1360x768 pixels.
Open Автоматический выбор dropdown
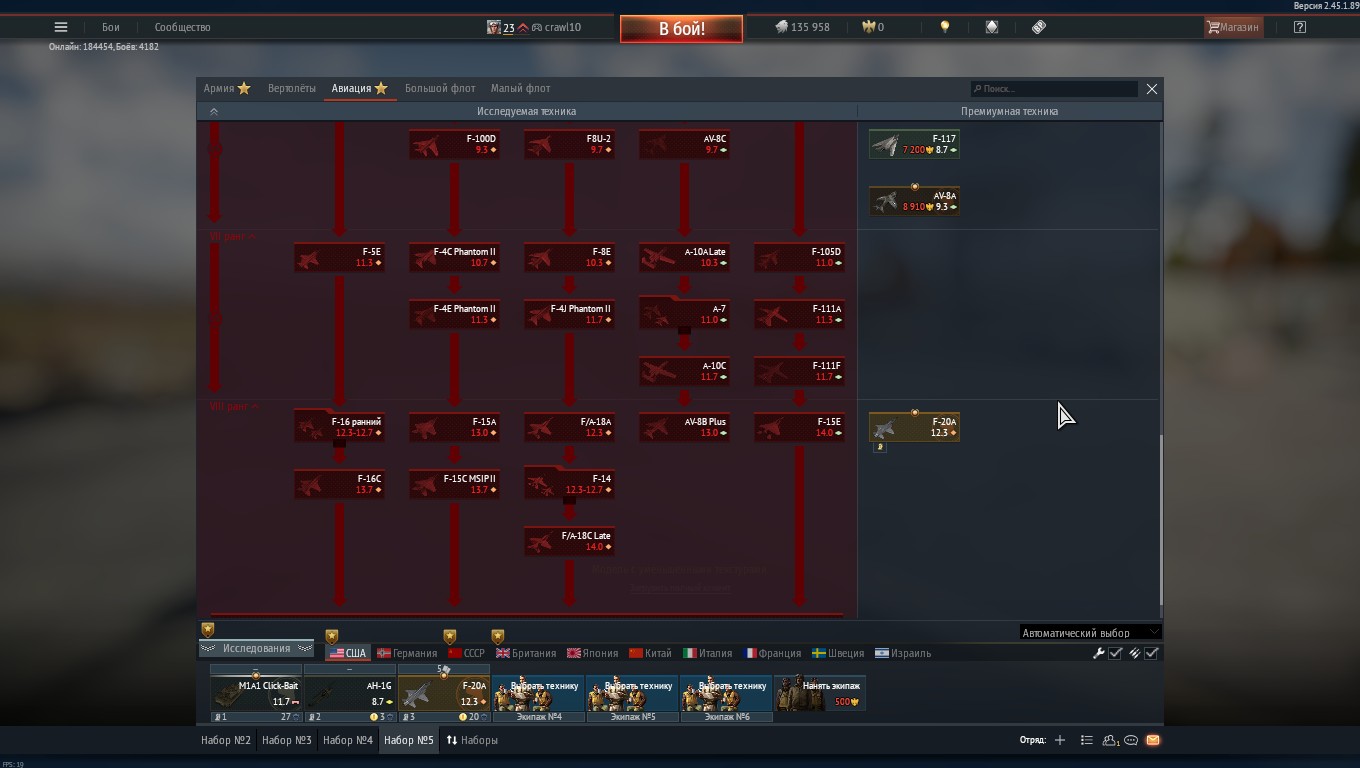(x=1090, y=632)
